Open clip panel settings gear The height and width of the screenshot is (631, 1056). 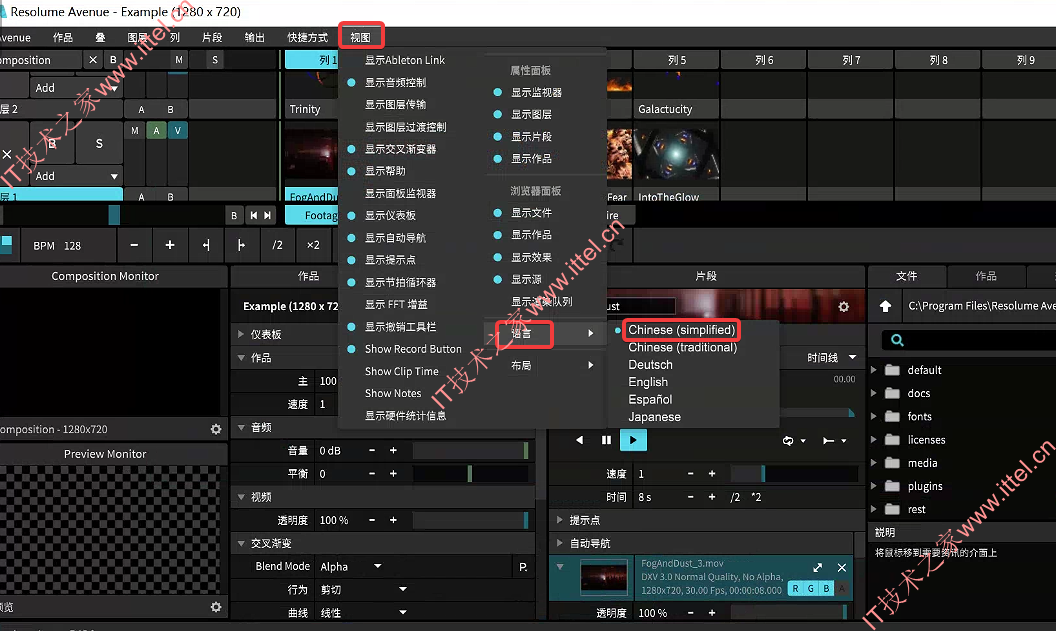coord(843,306)
